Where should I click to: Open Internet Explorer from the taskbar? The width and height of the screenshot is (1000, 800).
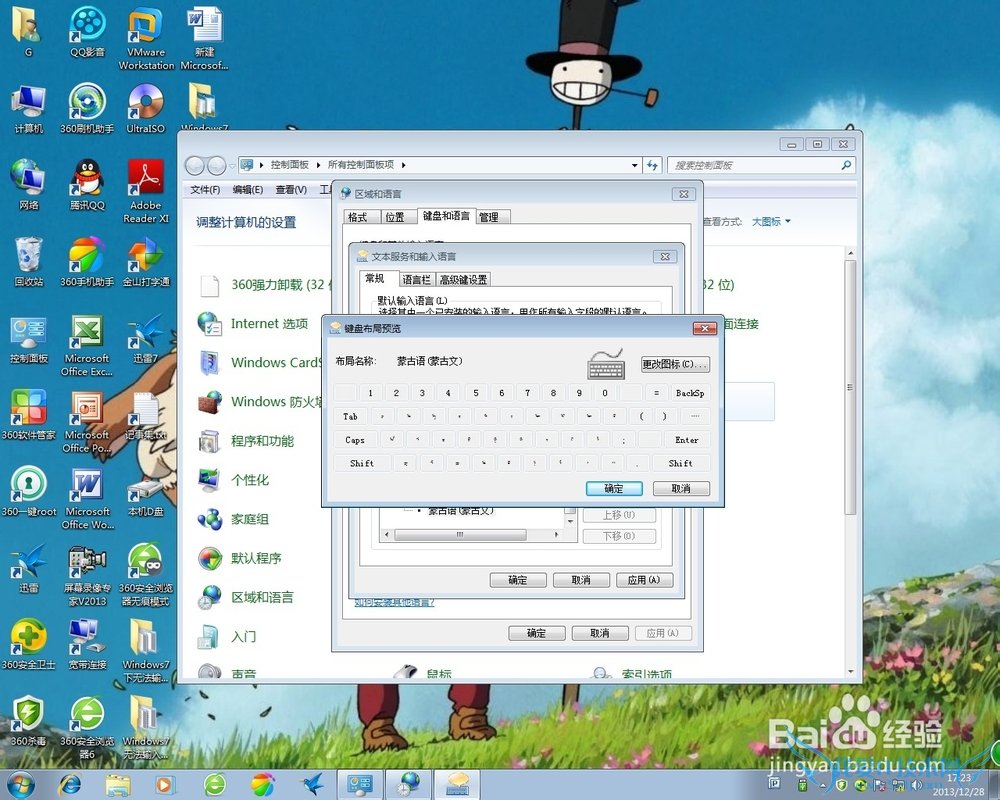(70, 784)
